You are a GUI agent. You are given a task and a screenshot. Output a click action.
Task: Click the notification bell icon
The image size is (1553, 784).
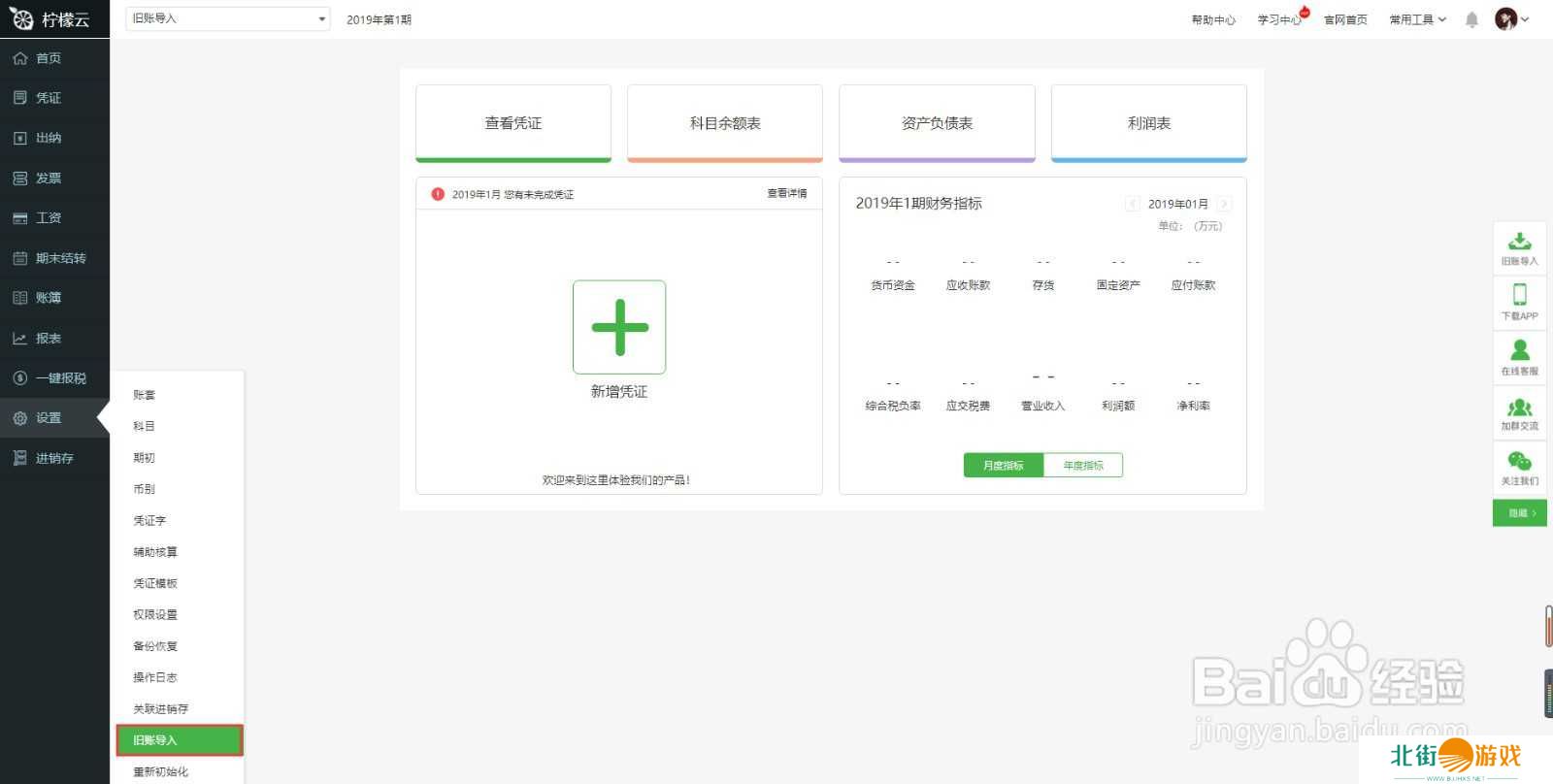(x=1471, y=19)
